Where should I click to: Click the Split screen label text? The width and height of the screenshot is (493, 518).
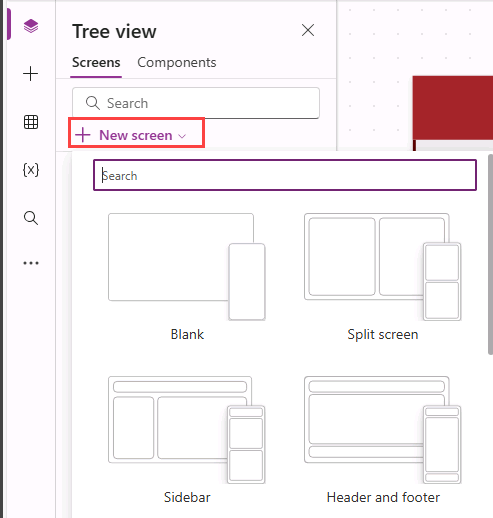click(383, 335)
